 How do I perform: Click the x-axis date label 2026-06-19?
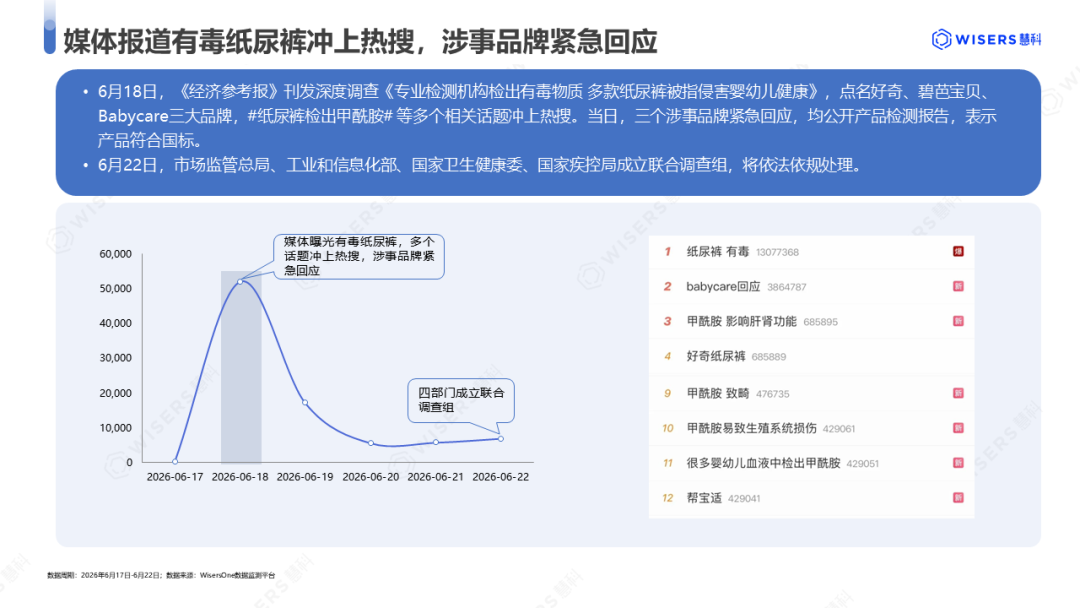point(305,476)
